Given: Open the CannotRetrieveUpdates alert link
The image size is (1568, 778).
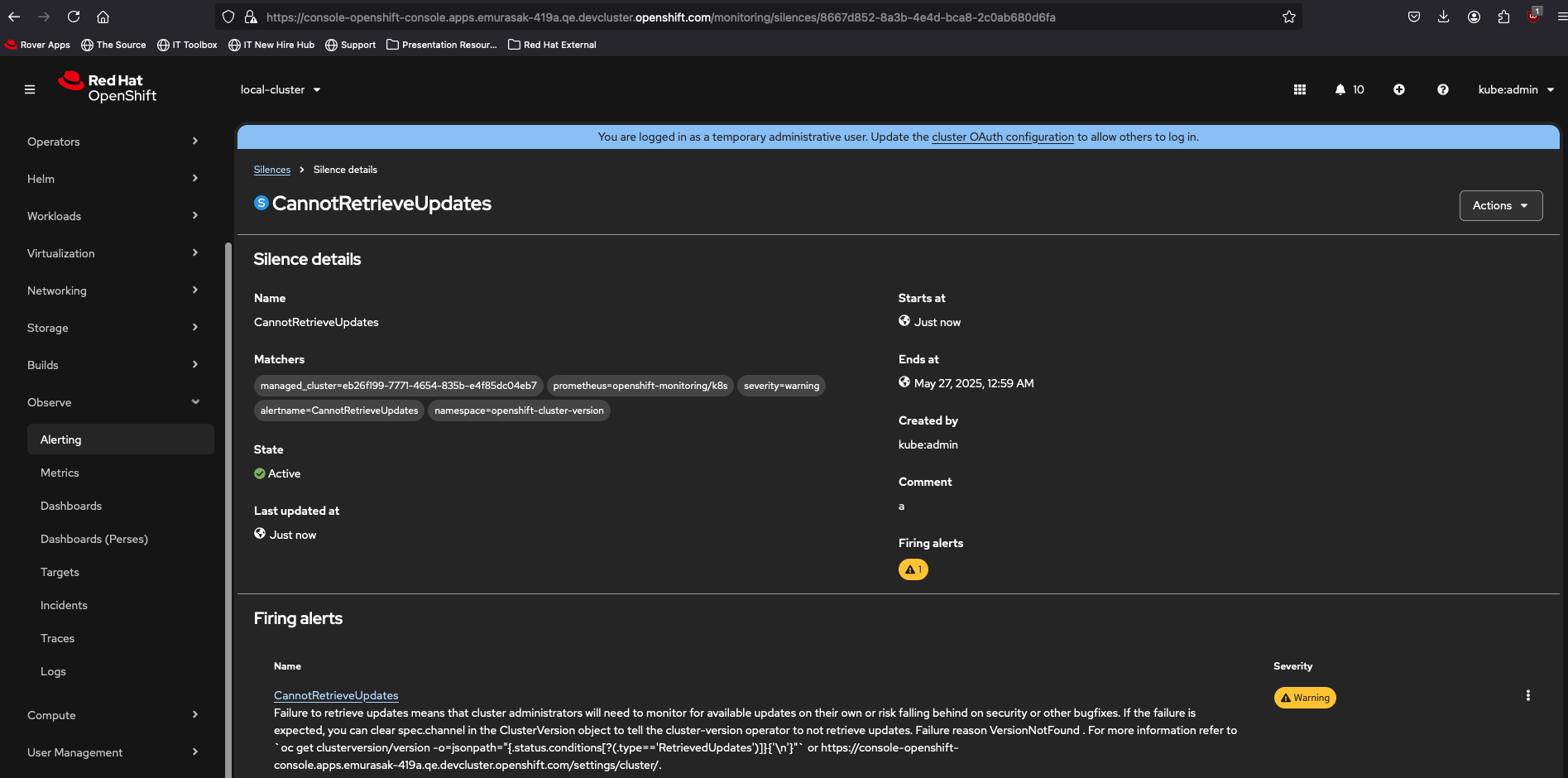Looking at the screenshot, I should (x=336, y=695).
